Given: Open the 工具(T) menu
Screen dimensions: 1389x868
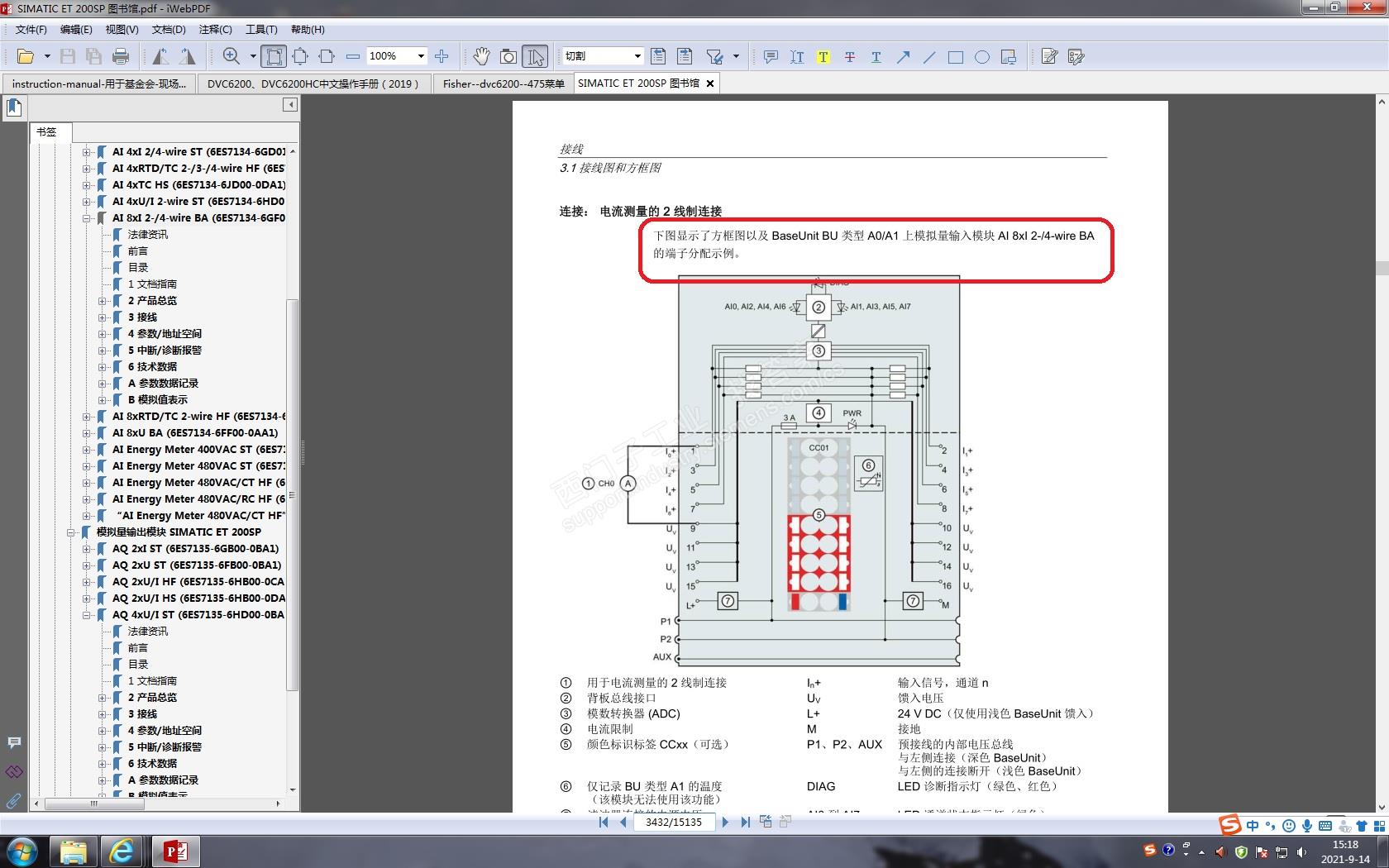Looking at the screenshot, I should 261,30.
